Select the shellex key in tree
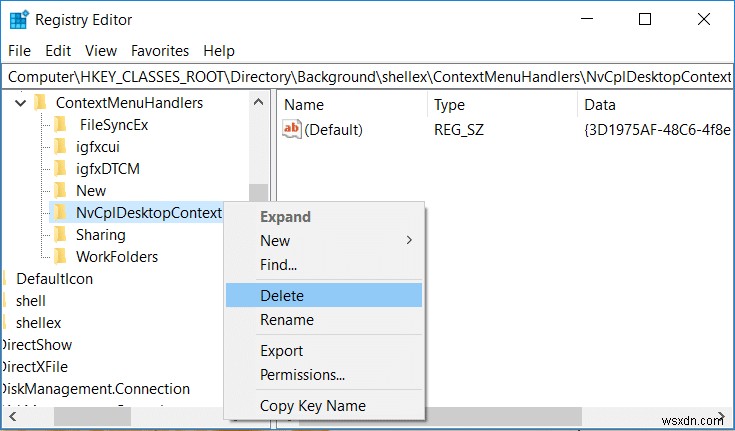Image resolution: width=735 pixels, height=431 pixels. [38, 323]
